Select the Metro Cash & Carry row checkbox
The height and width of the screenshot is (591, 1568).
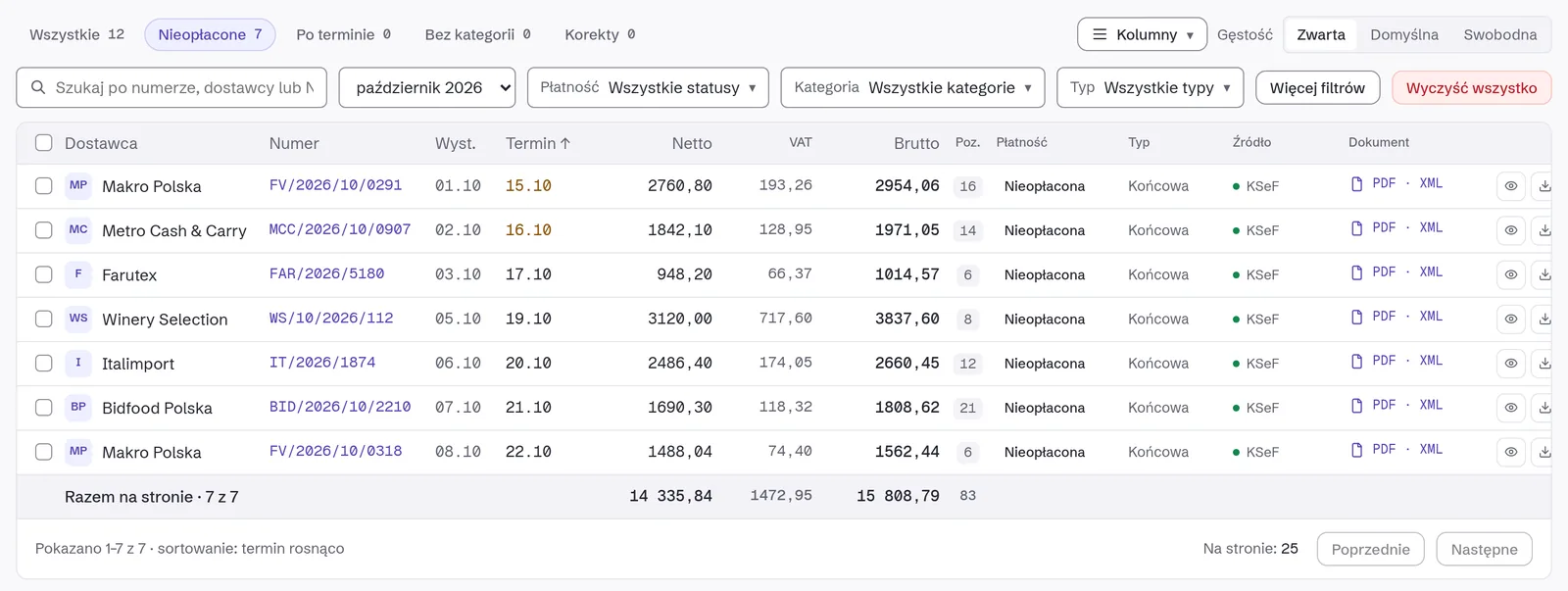43,230
